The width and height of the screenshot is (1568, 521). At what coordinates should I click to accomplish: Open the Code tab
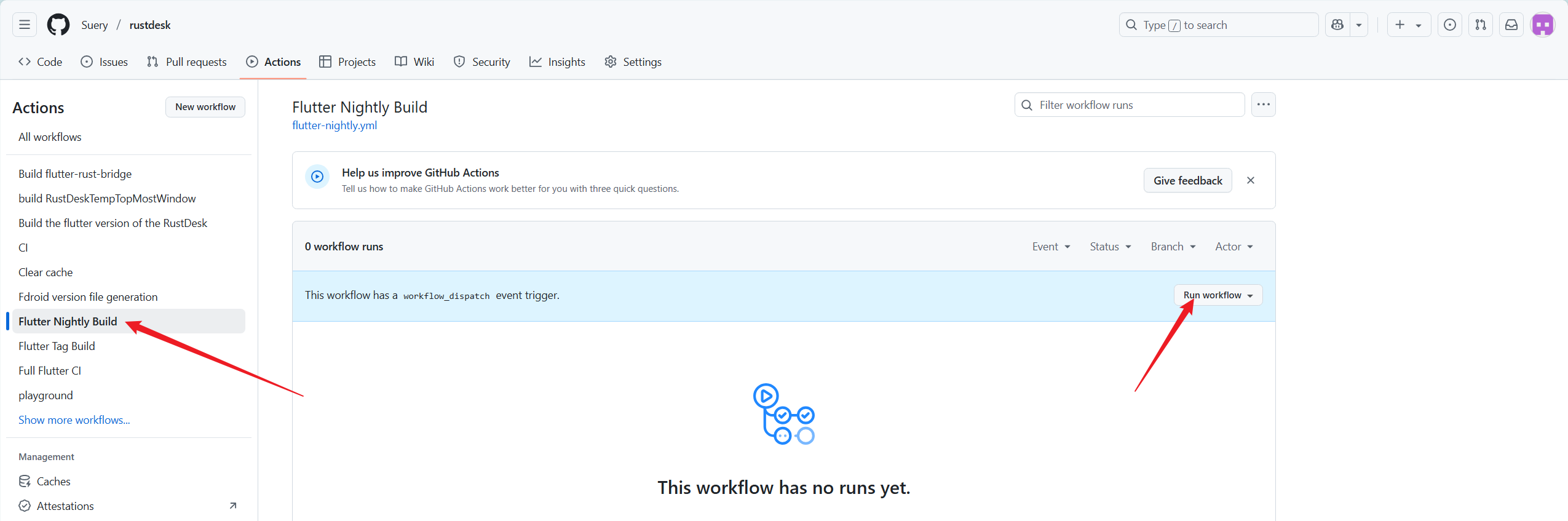tap(41, 62)
